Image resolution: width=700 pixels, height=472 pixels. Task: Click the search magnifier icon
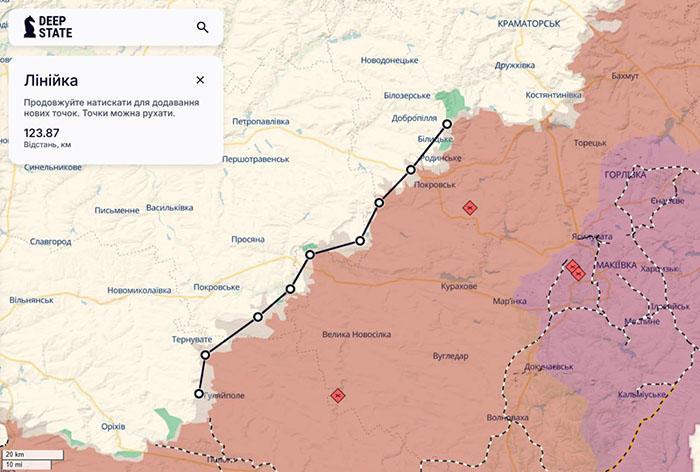click(x=202, y=28)
